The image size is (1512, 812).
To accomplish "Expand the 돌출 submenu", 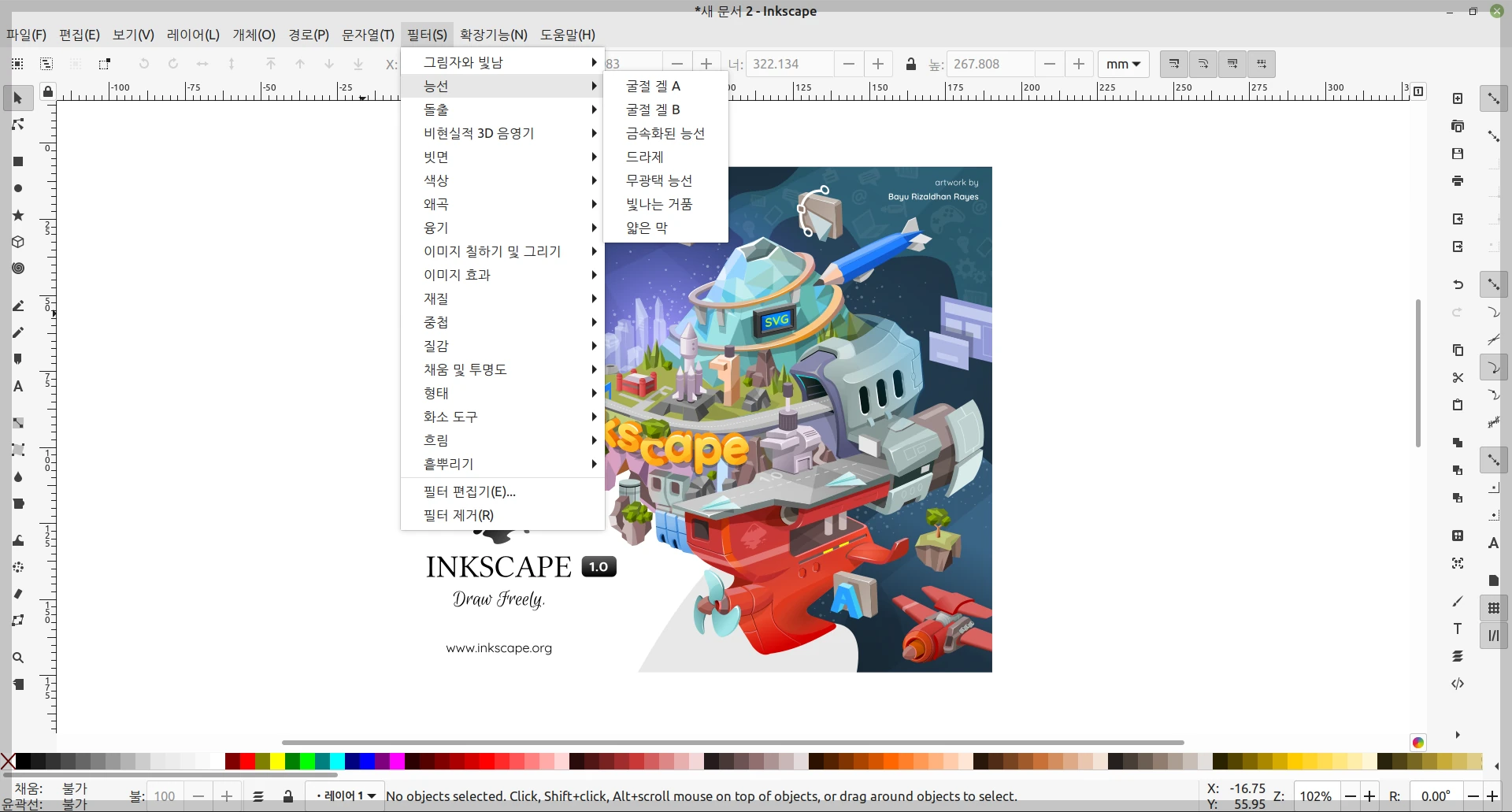I will click(502, 109).
